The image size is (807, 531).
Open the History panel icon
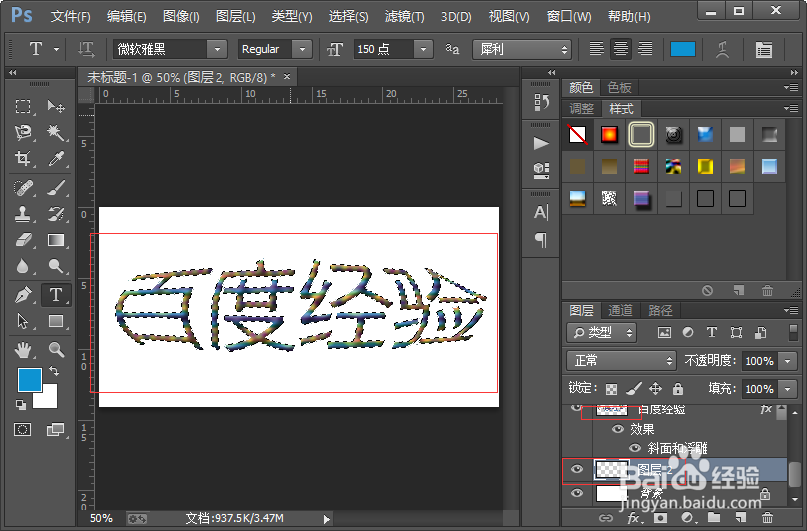point(541,102)
